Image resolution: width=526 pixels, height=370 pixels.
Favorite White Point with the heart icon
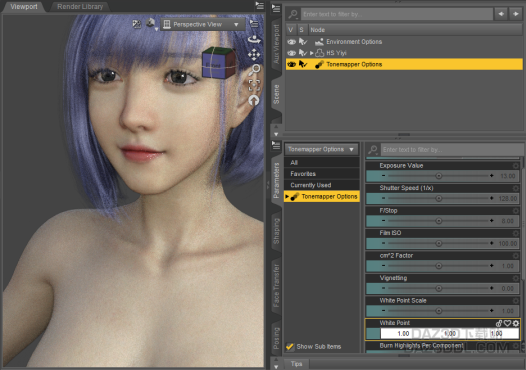pos(508,323)
